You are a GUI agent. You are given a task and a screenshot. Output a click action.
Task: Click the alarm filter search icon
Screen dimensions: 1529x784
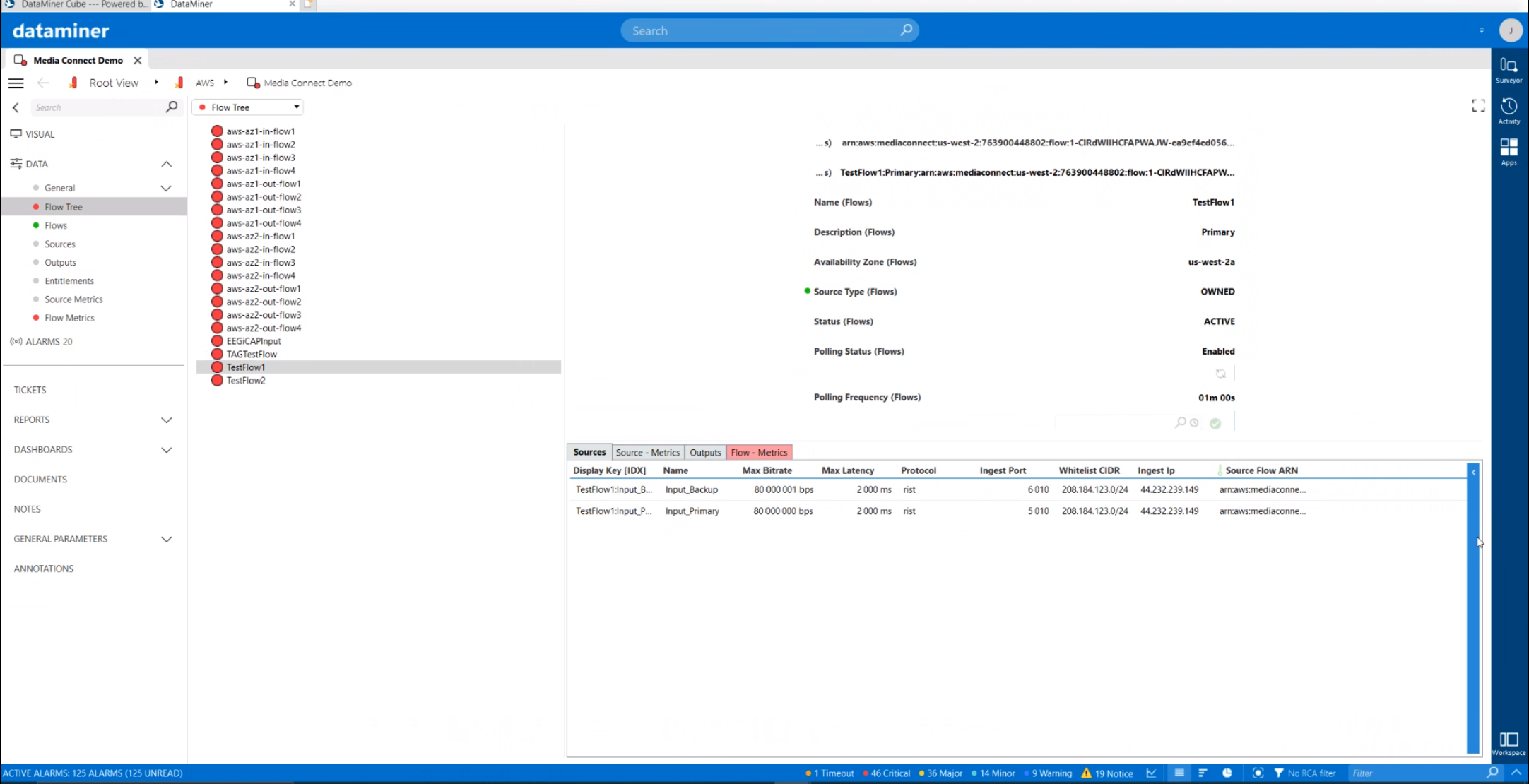1492,773
